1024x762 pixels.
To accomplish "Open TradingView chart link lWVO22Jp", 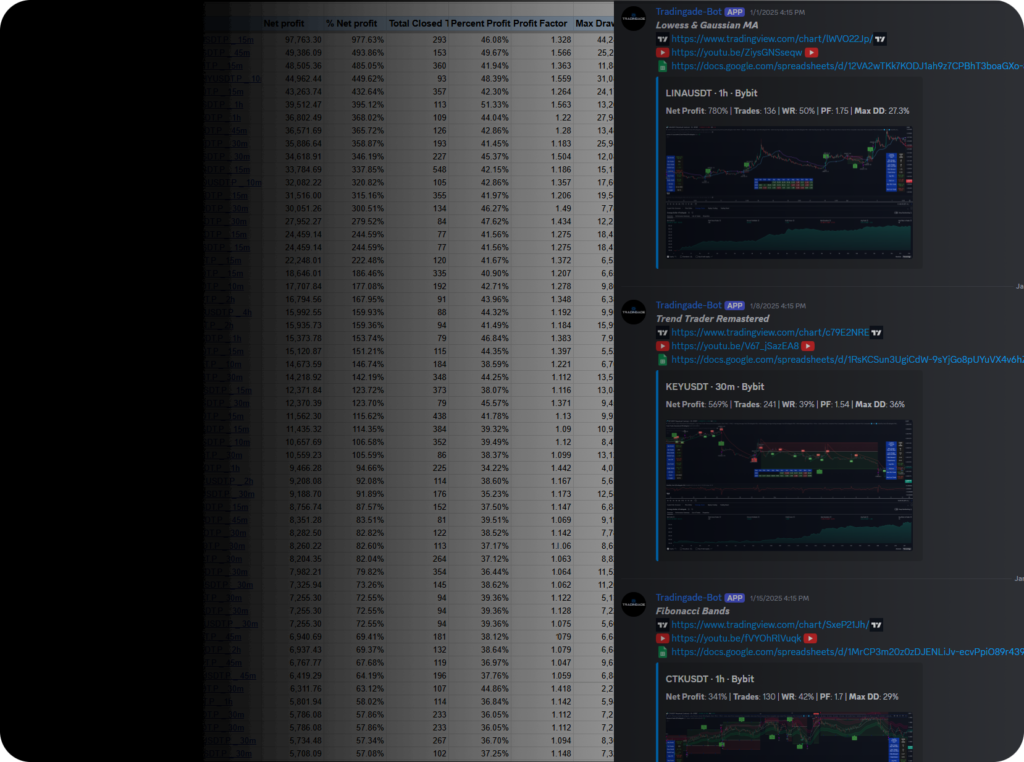I will 772,39.
